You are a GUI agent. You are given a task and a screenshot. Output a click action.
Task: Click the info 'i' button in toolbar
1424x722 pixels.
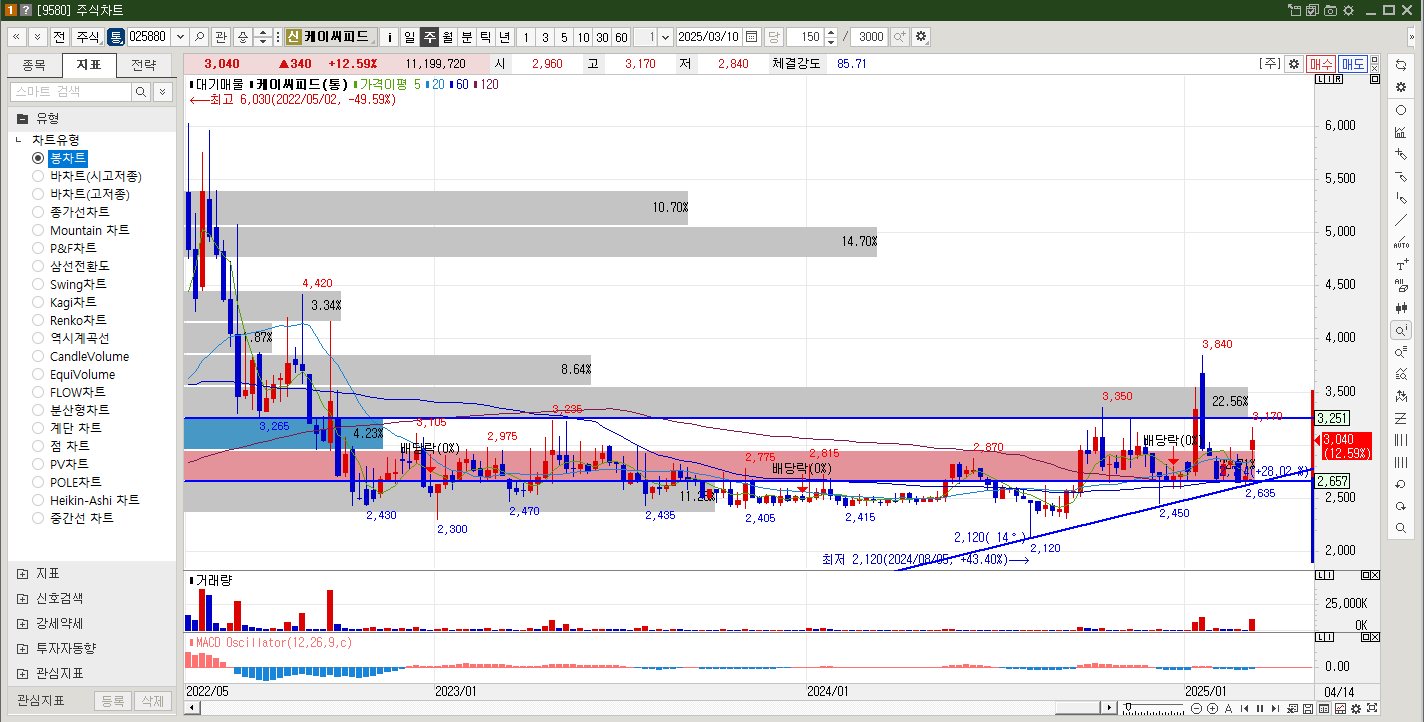click(x=390, y=36)
